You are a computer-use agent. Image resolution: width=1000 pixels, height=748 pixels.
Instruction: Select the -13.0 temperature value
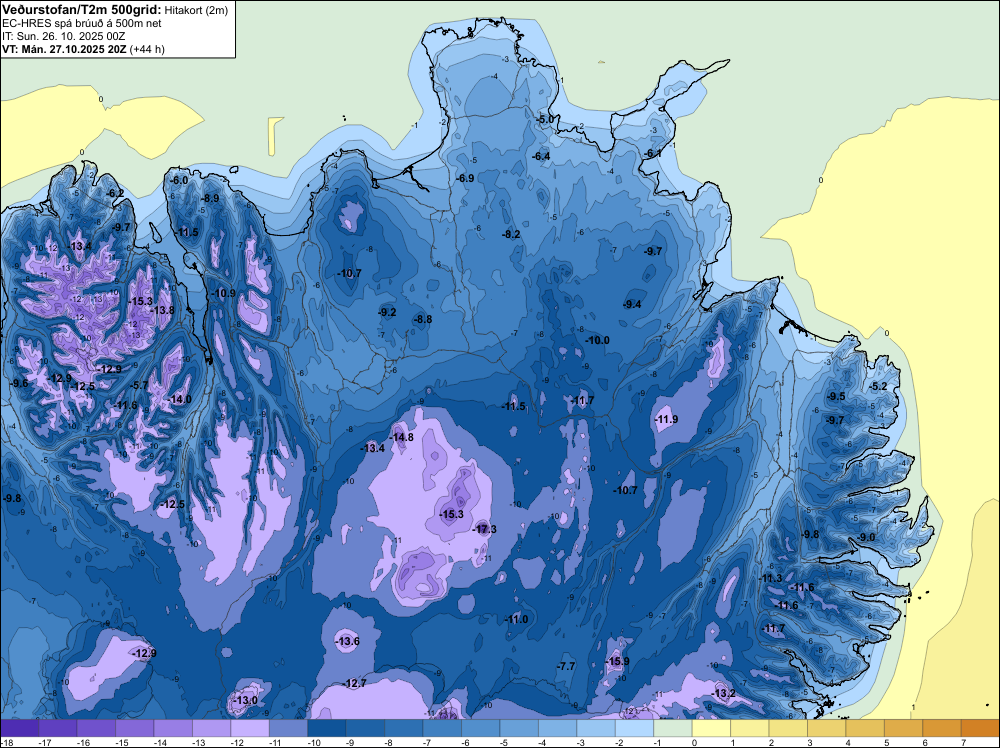(x=246, y=700)
